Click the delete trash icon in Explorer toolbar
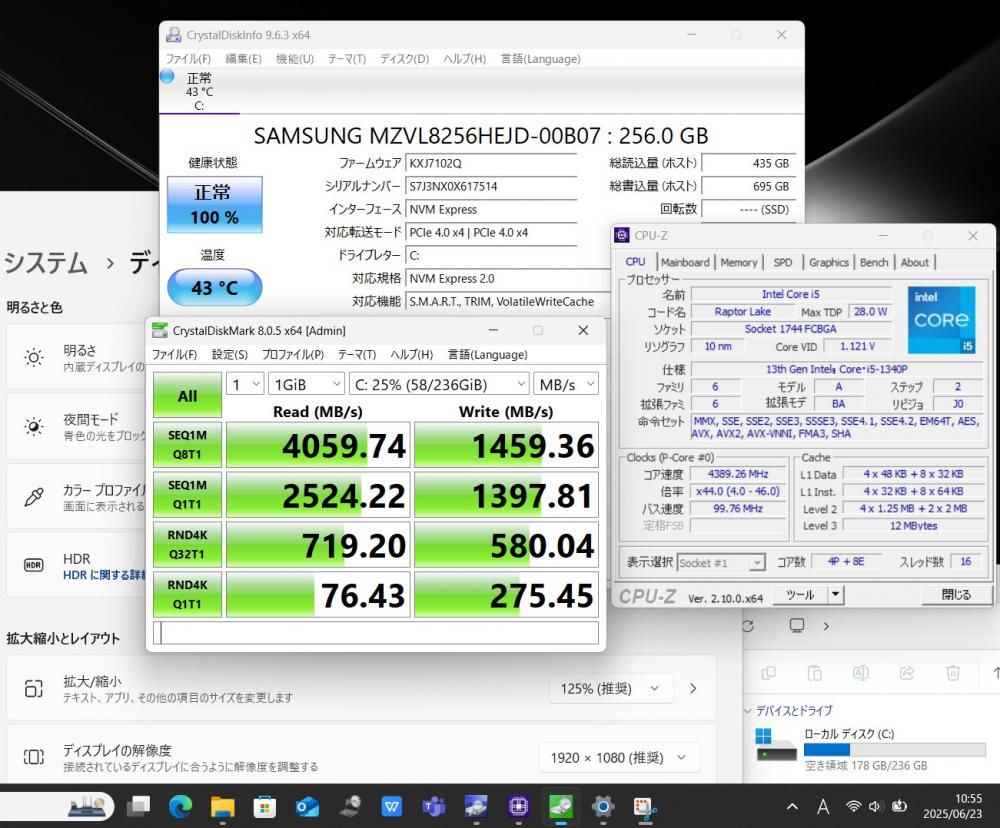The height and width of the screenshot is (828, 1000). pyautogui.click(x=953, y=673)
